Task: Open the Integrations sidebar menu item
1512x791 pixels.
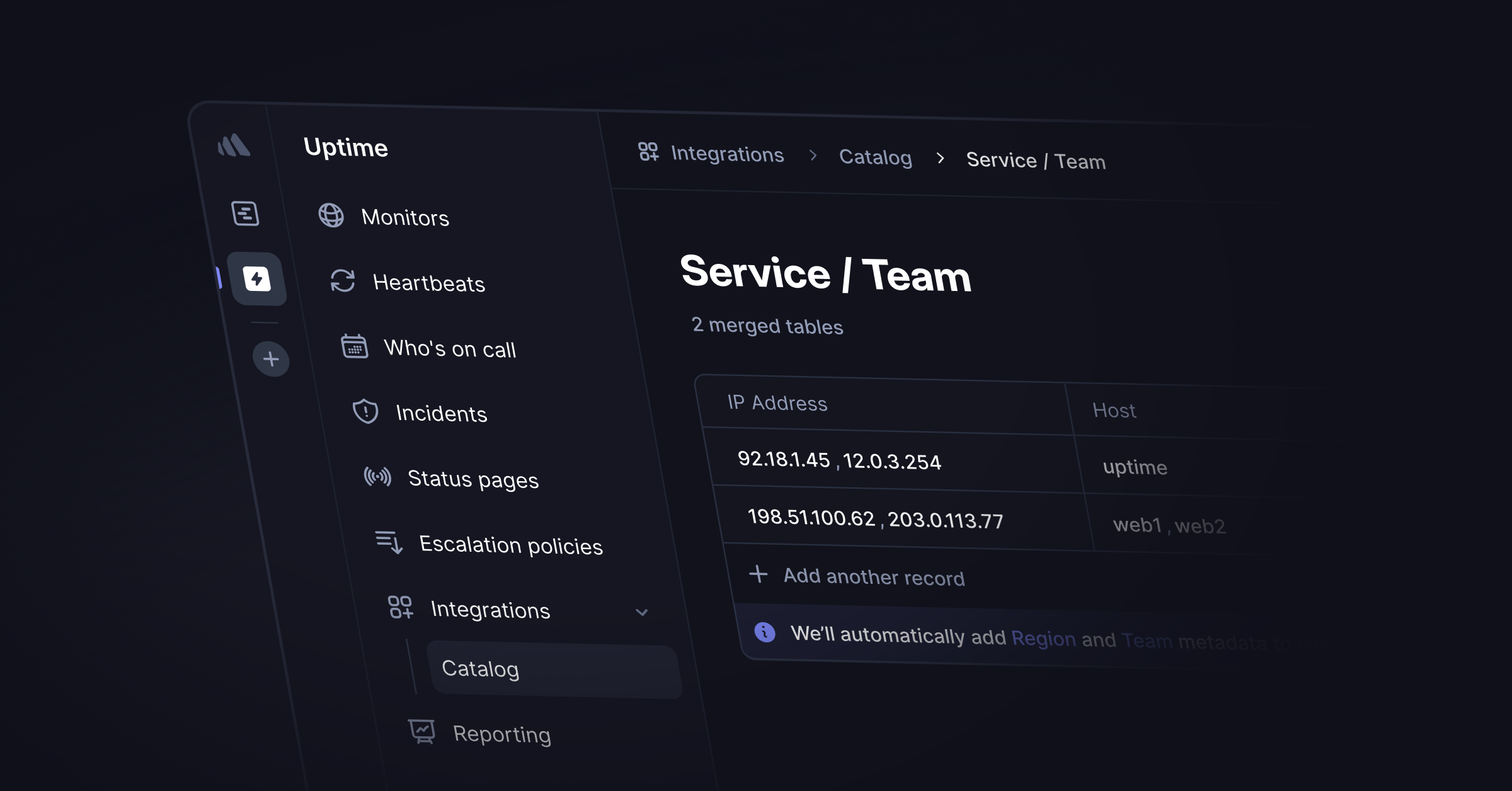Action: point(490,609)
